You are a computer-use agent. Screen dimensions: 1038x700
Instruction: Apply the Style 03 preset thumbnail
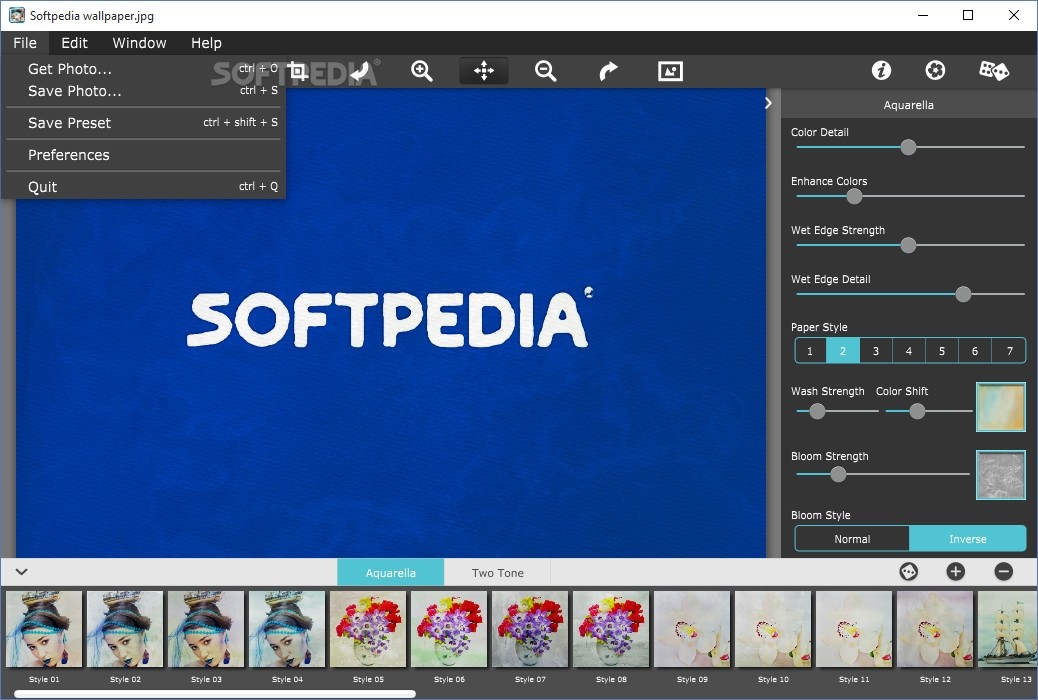coord(206,629)
